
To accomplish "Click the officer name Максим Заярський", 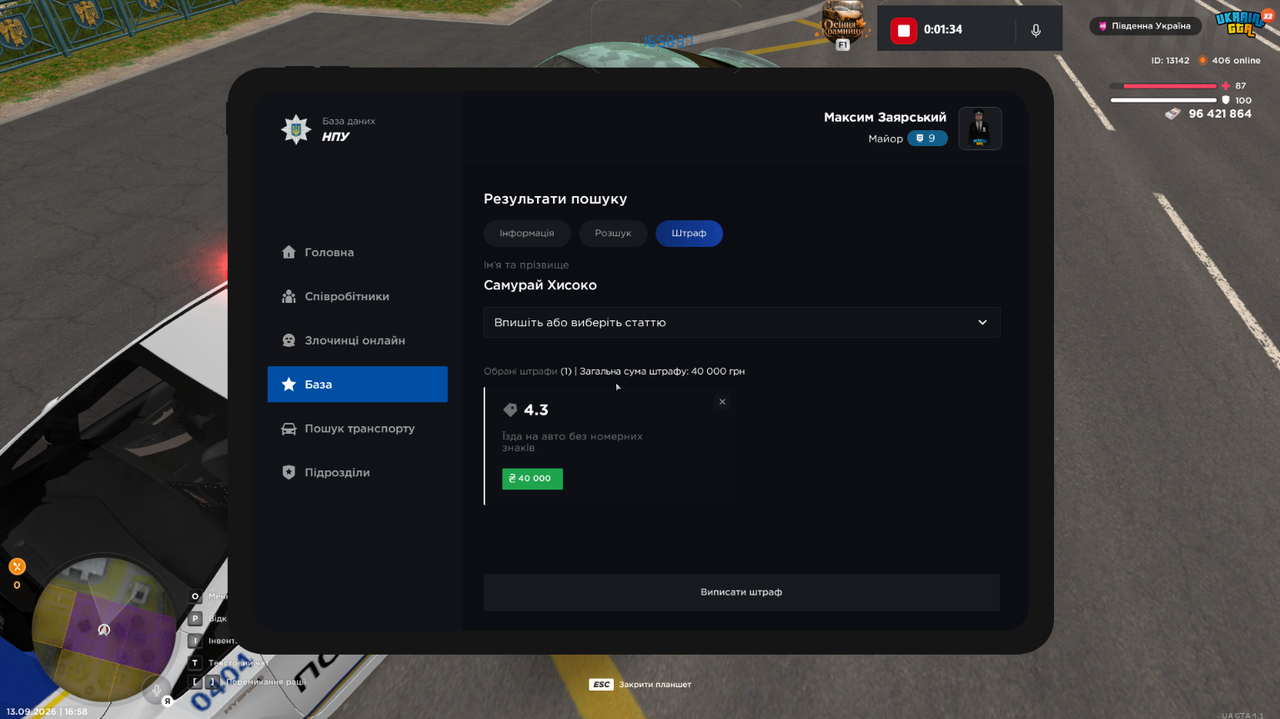I will 885,117.
